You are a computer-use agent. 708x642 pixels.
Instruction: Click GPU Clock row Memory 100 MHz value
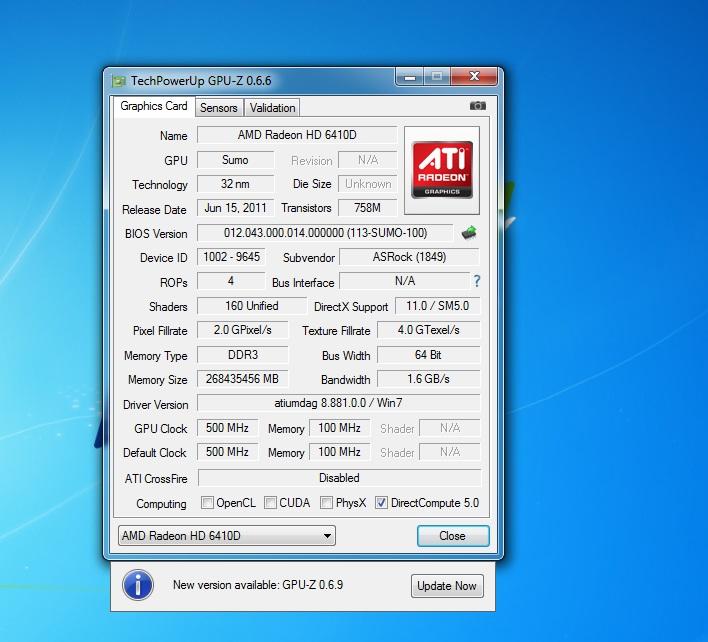coord(340,428)
